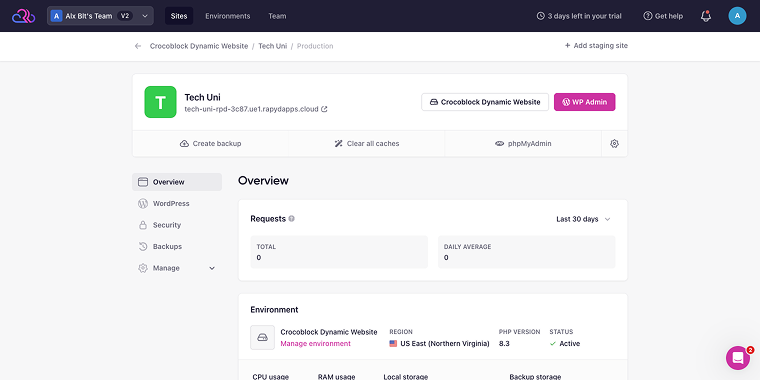The width and height of the screenshot is (760, 380).
Task: Open Crocoblock Dynamic Website breadcrumb link
Action: click(x=199, y=46)
